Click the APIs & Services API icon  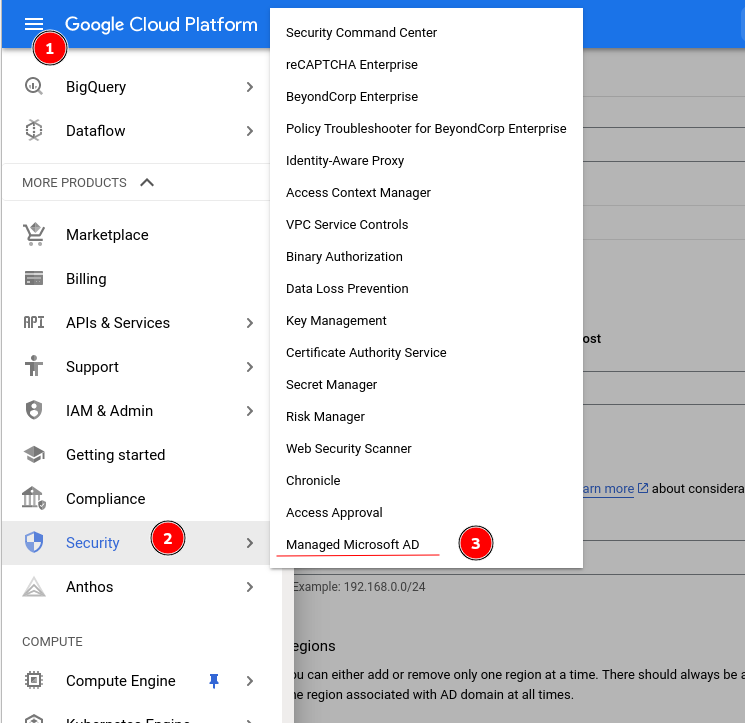coord(34,323)
